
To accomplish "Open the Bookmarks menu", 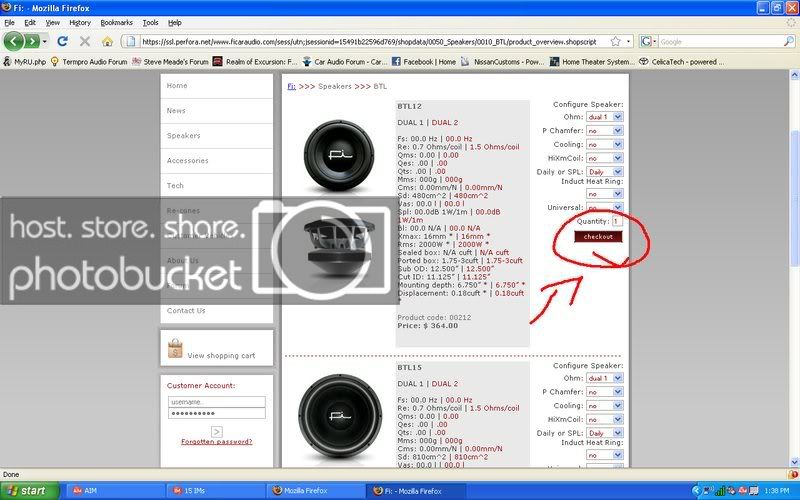I will pos(116,22).
